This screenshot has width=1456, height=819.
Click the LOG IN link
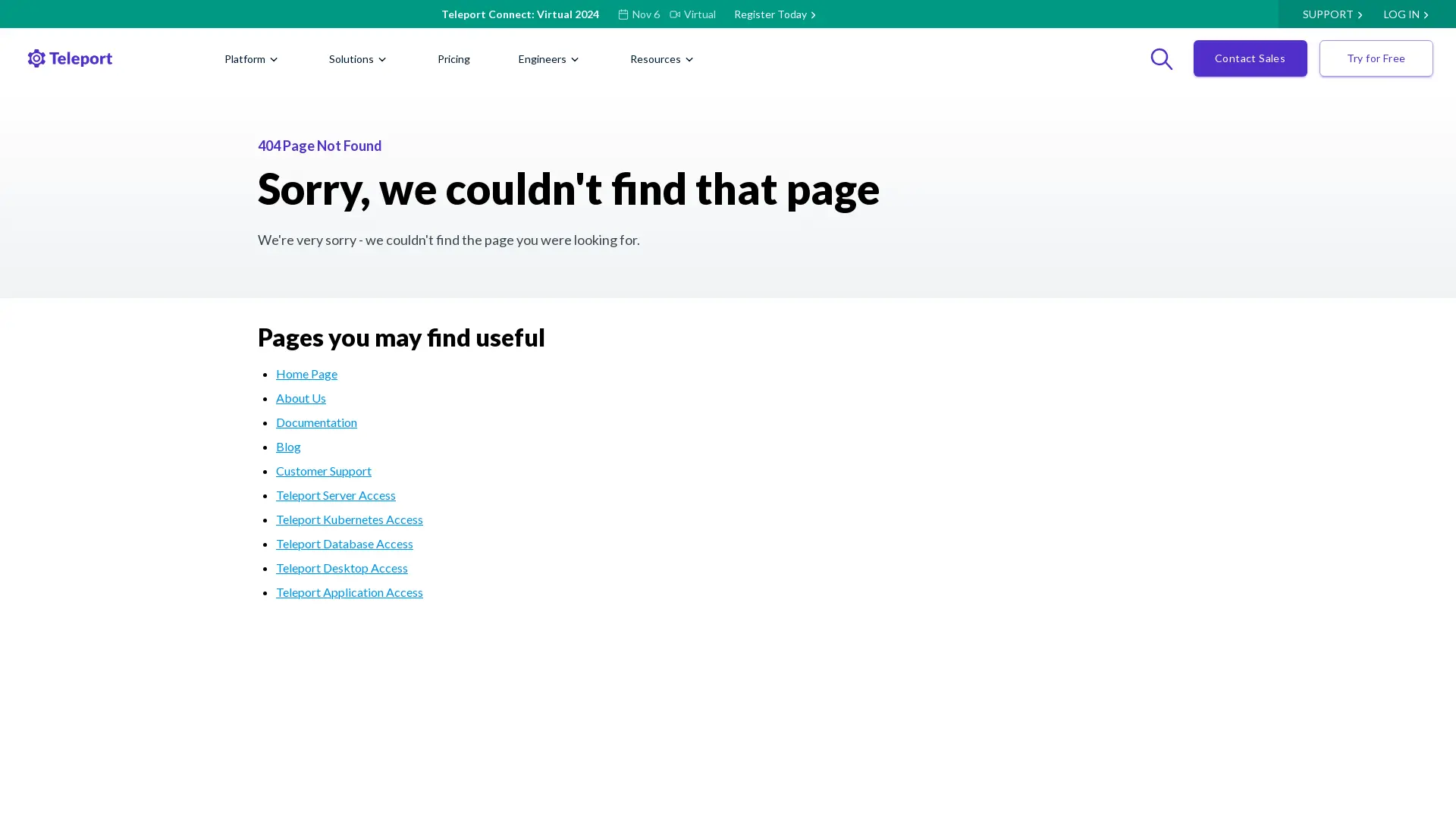point(1405,14)
